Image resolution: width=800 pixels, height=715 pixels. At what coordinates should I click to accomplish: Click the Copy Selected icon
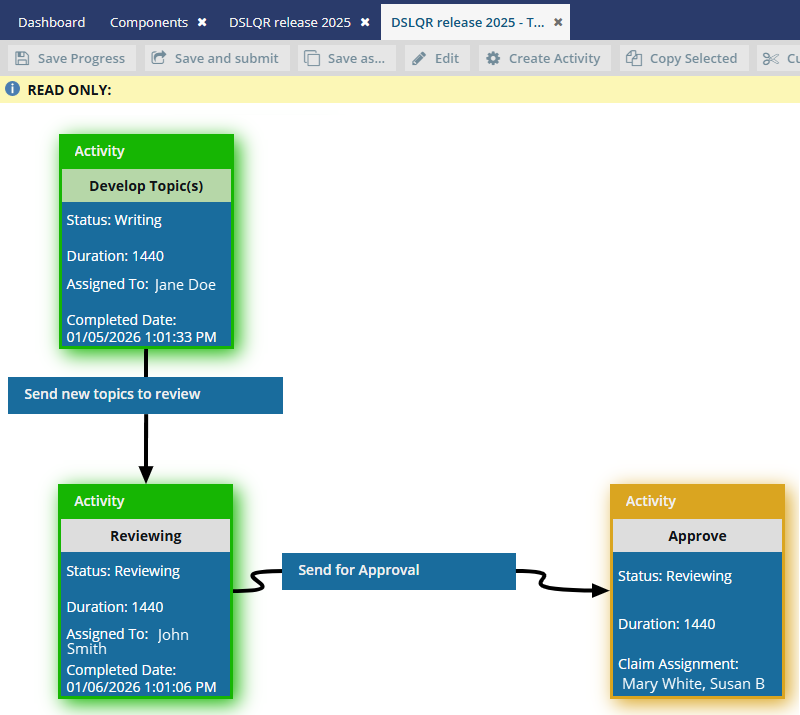tap(634, 58)
